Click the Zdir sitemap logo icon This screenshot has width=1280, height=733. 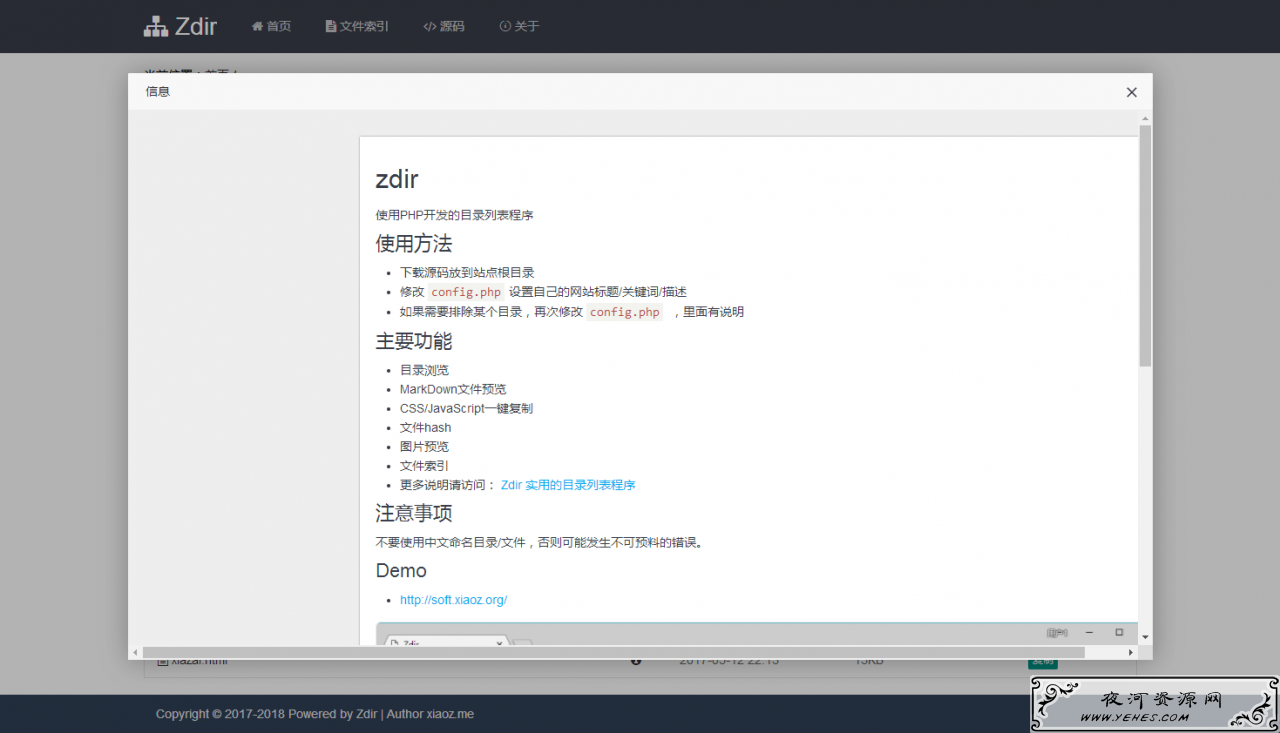coord(155,27)
